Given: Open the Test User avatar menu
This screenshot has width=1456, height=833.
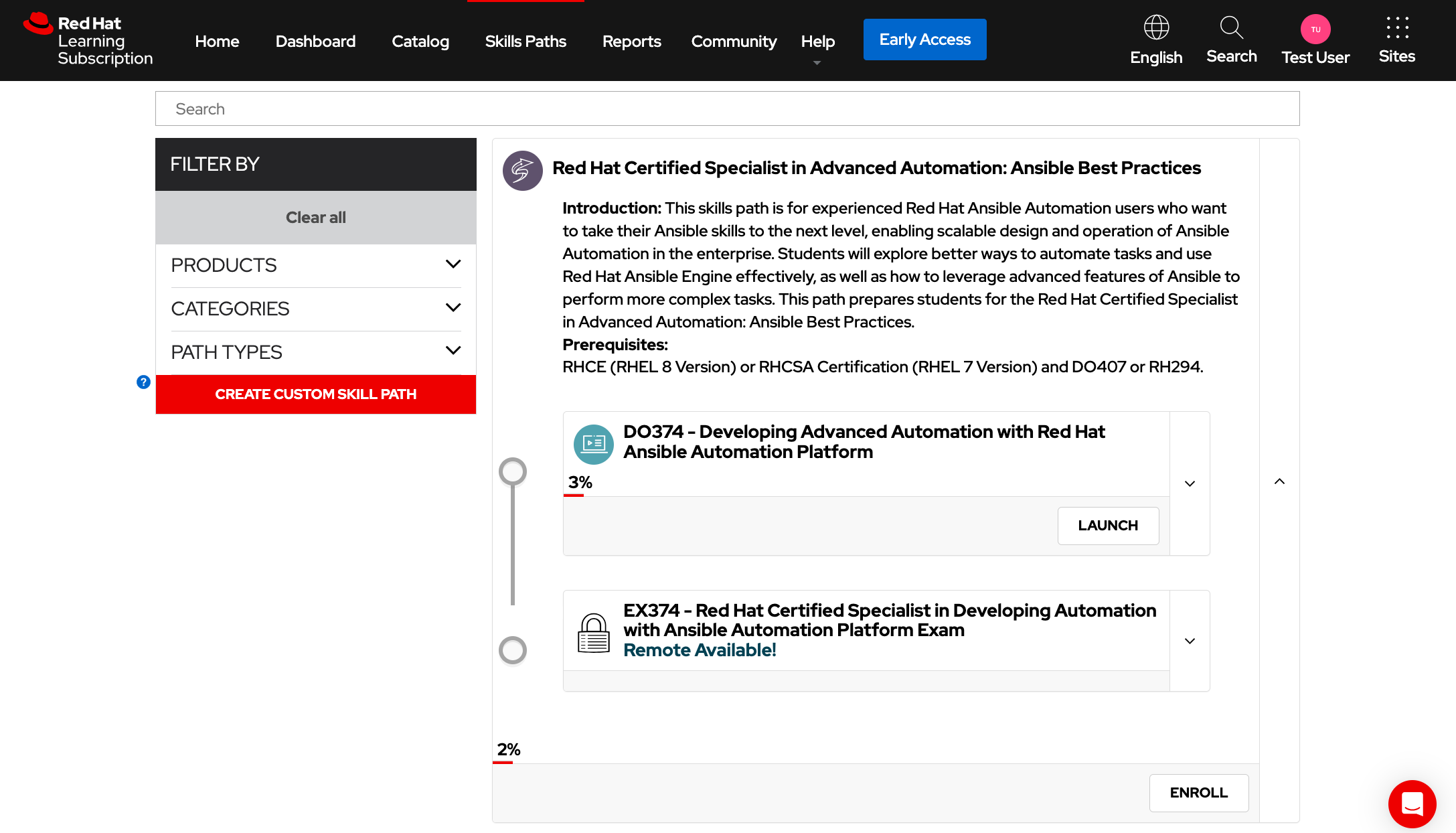Looking at the screenshot, I should (1315, 29).
